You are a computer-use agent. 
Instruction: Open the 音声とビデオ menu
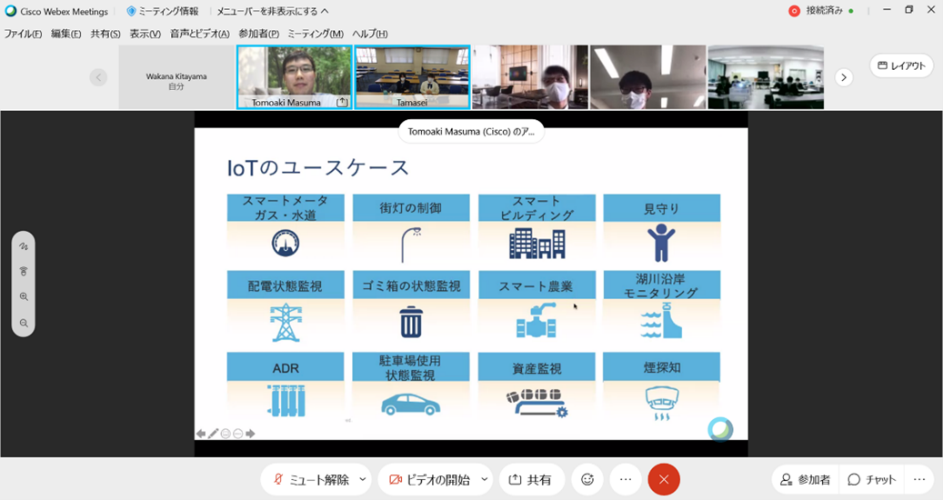tap(199, 33)
